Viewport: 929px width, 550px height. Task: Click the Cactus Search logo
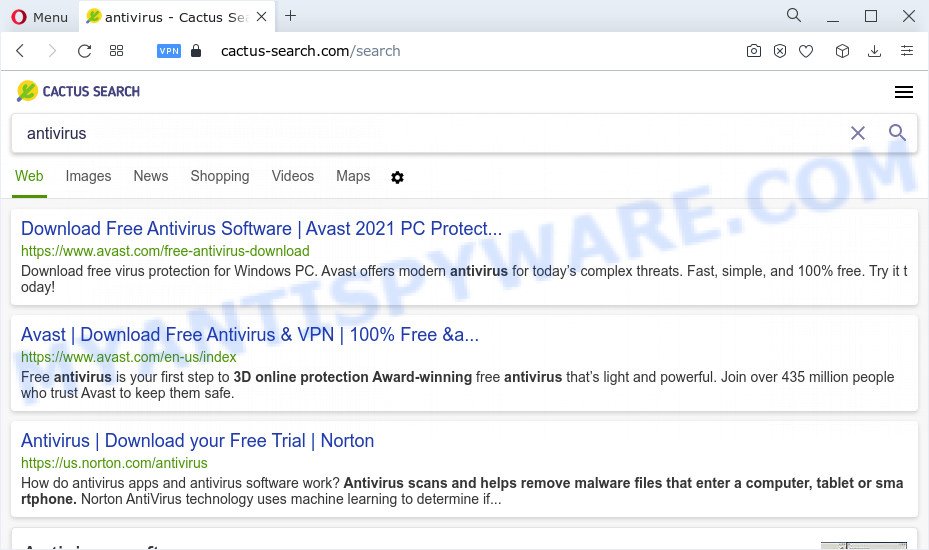point(78,91)
